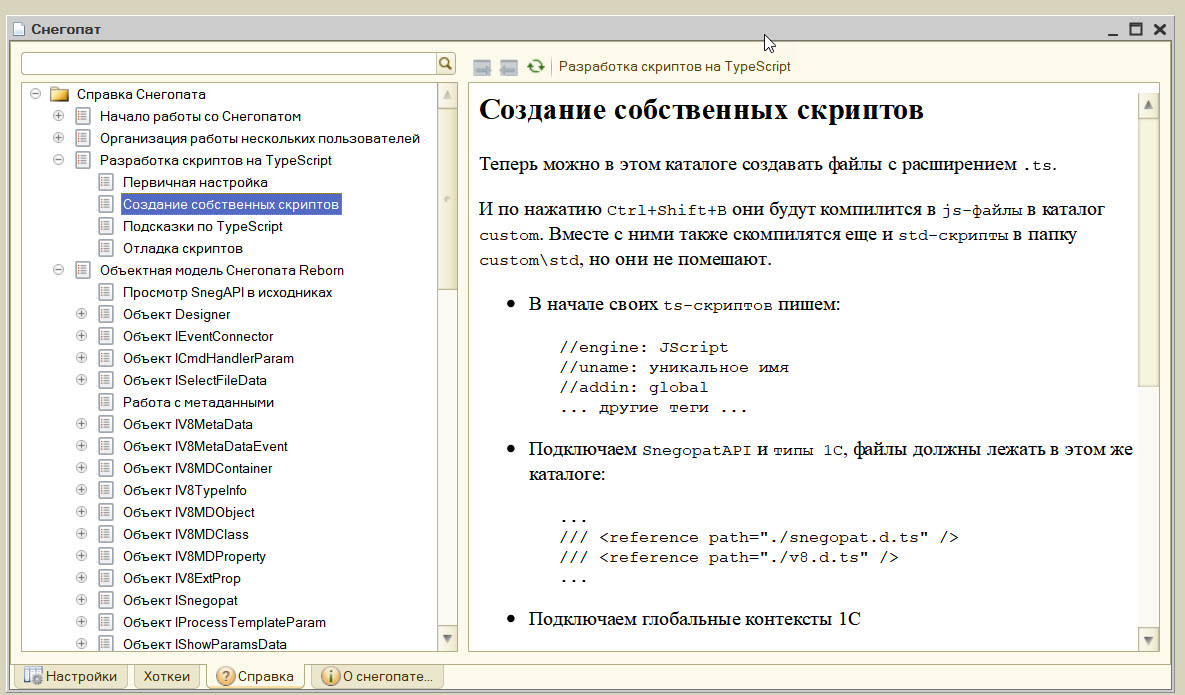1185x695 pixels.
Task: Click the tree panel scroll down arrow
Action: [x=447, y=639]
